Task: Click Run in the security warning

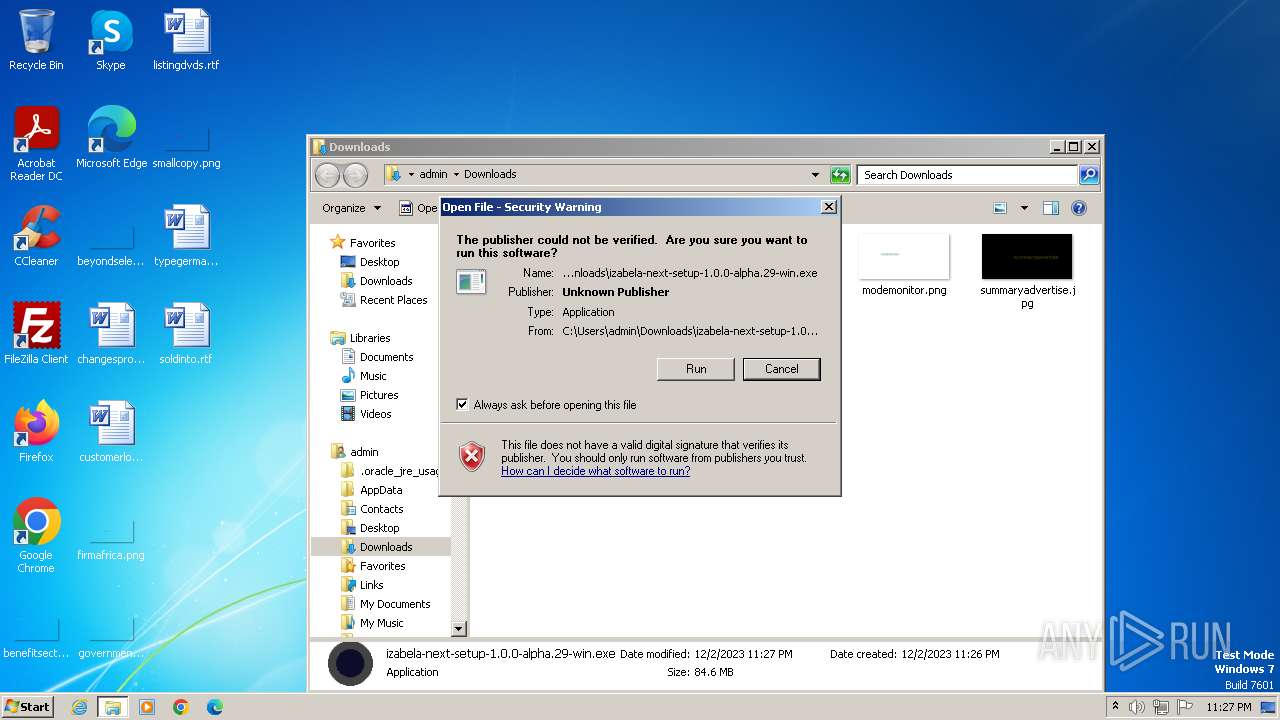Action: 696,369
